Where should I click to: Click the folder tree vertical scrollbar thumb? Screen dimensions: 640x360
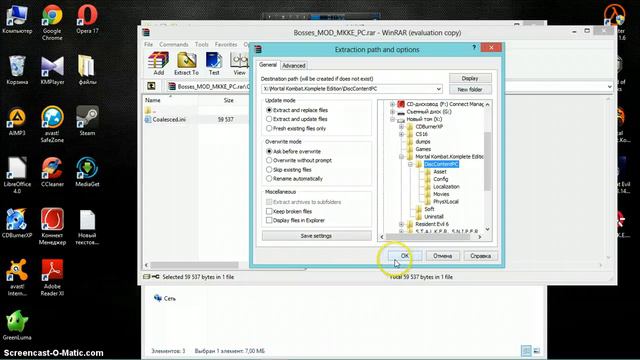tap(487, 161)
